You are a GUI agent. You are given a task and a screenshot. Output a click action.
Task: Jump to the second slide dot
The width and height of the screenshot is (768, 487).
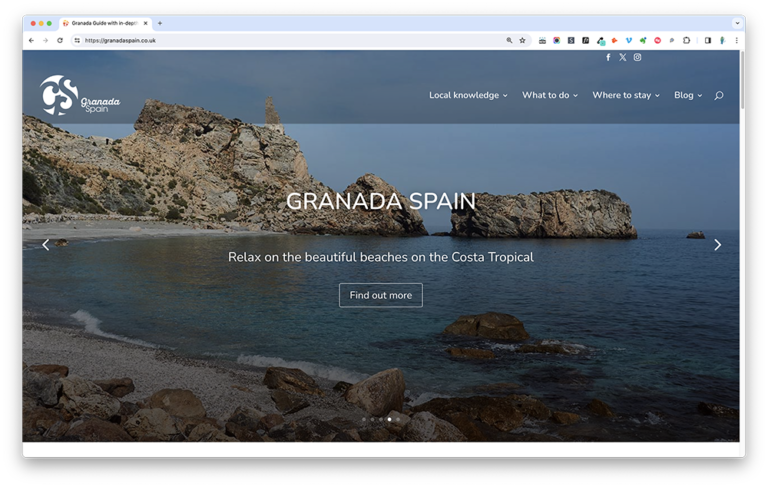point(372,419)
